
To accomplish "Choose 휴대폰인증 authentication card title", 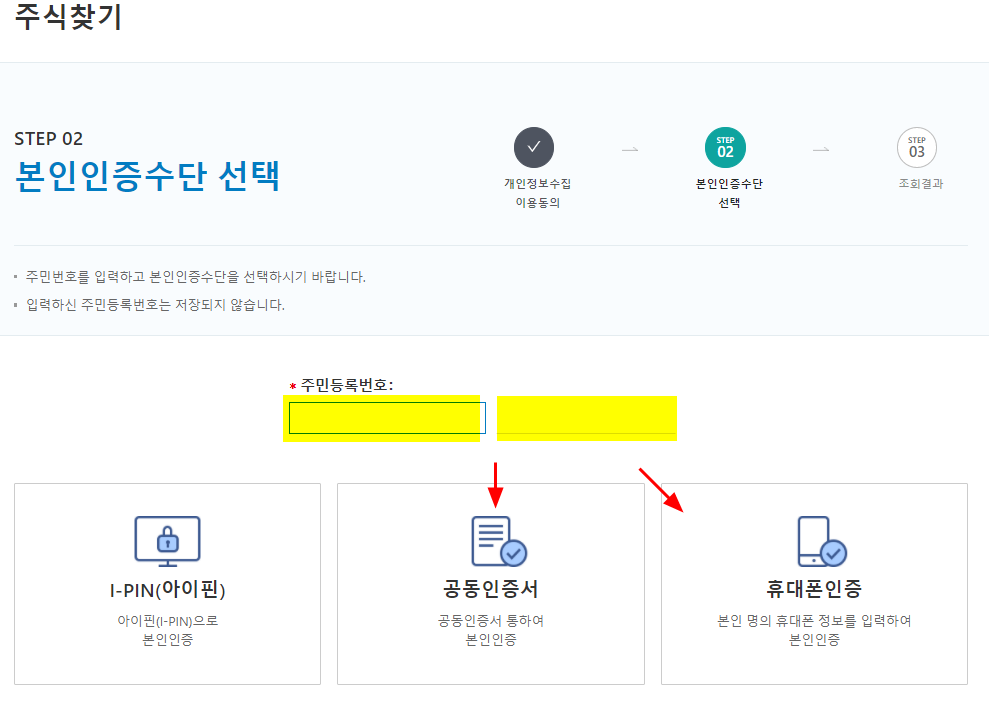I will coord(814,589).
